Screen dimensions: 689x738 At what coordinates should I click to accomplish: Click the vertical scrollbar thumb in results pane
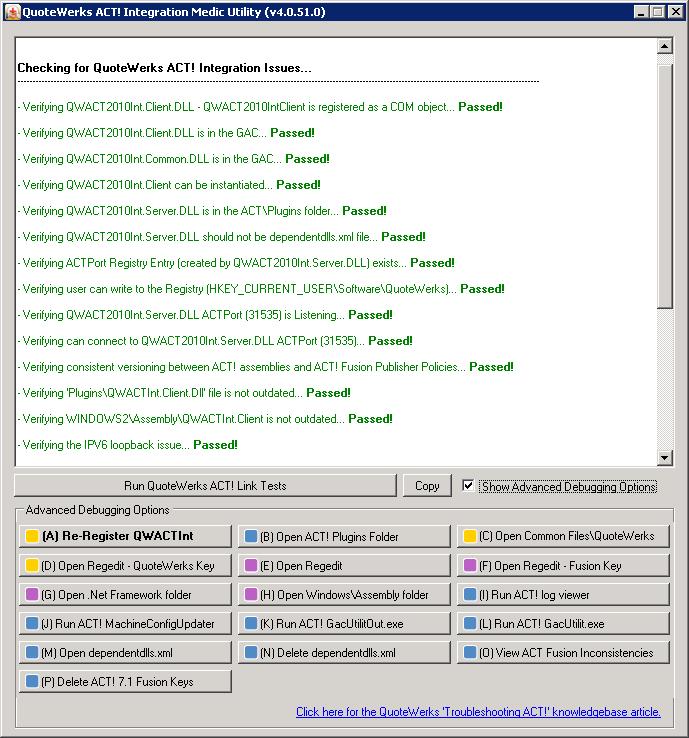[665, 187]
